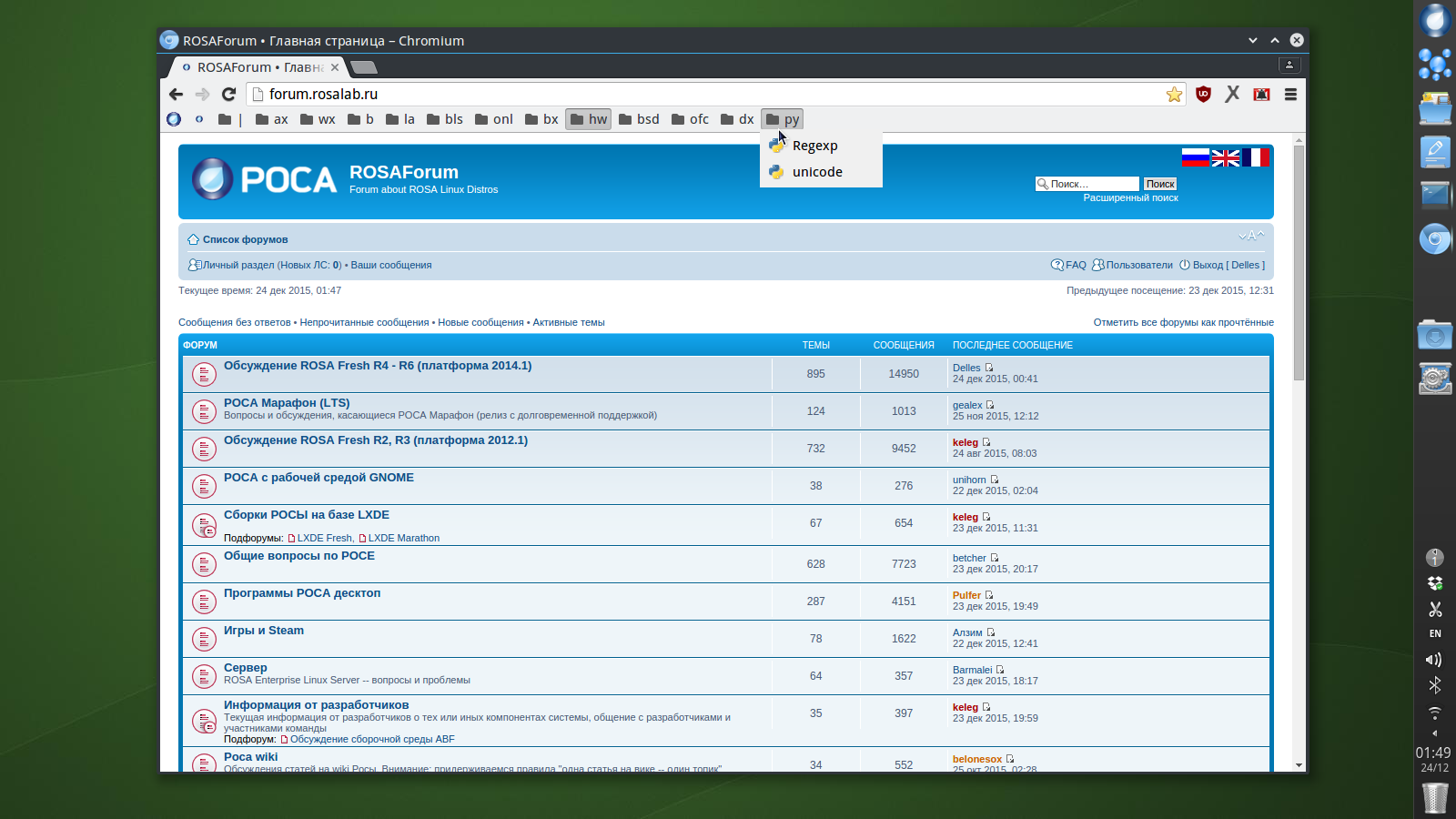Screen dimensions: 1456x819
Task: Open the Bluetooth tray icon
Action: click(1435, 685)
